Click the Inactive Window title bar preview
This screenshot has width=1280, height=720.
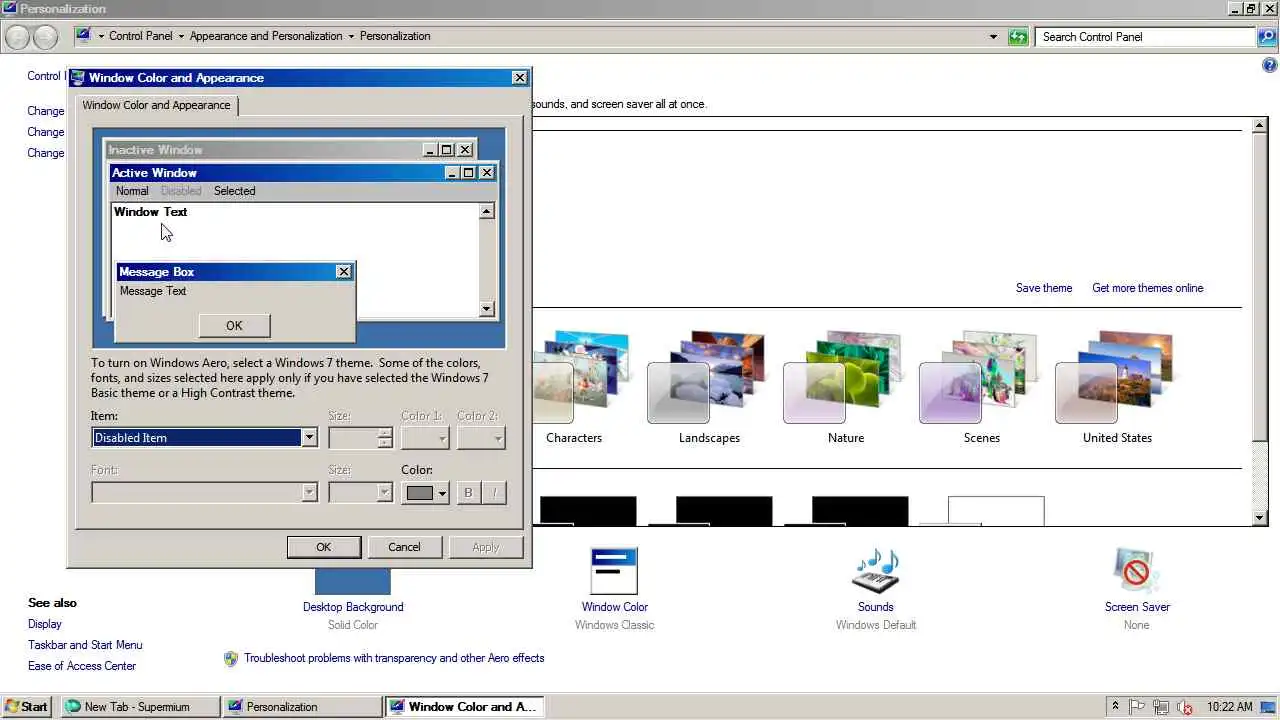click(290, 150)
